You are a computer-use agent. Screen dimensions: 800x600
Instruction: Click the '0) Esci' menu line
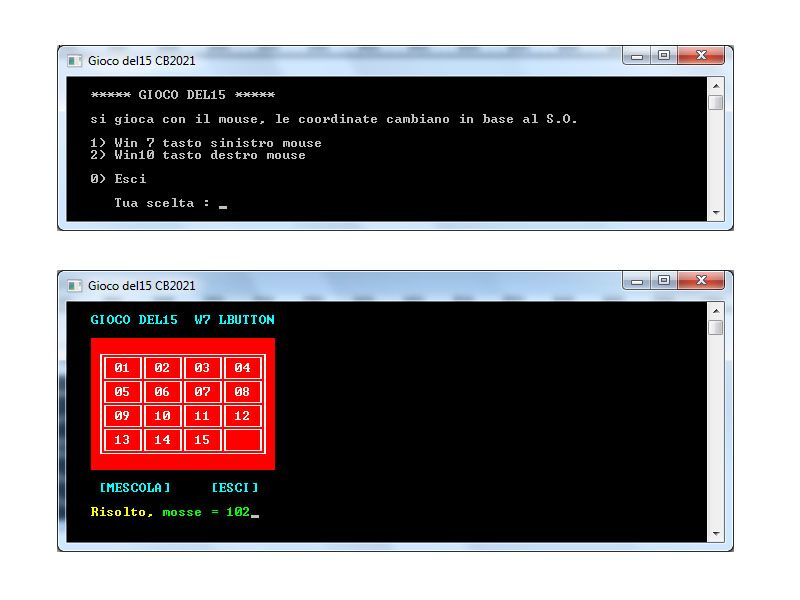118,179
